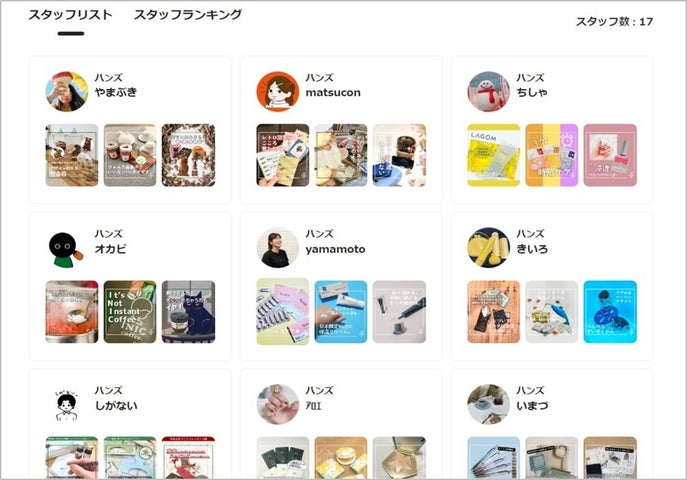Open やまぶき's profile avatar

[67, 92]
